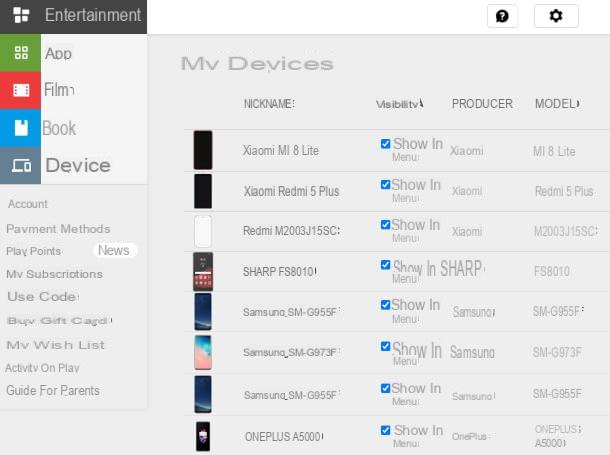Click the ONEPLUS A5000 nickname
The height and width of the screenshot is (455, 610).
(x=284, y=437)
